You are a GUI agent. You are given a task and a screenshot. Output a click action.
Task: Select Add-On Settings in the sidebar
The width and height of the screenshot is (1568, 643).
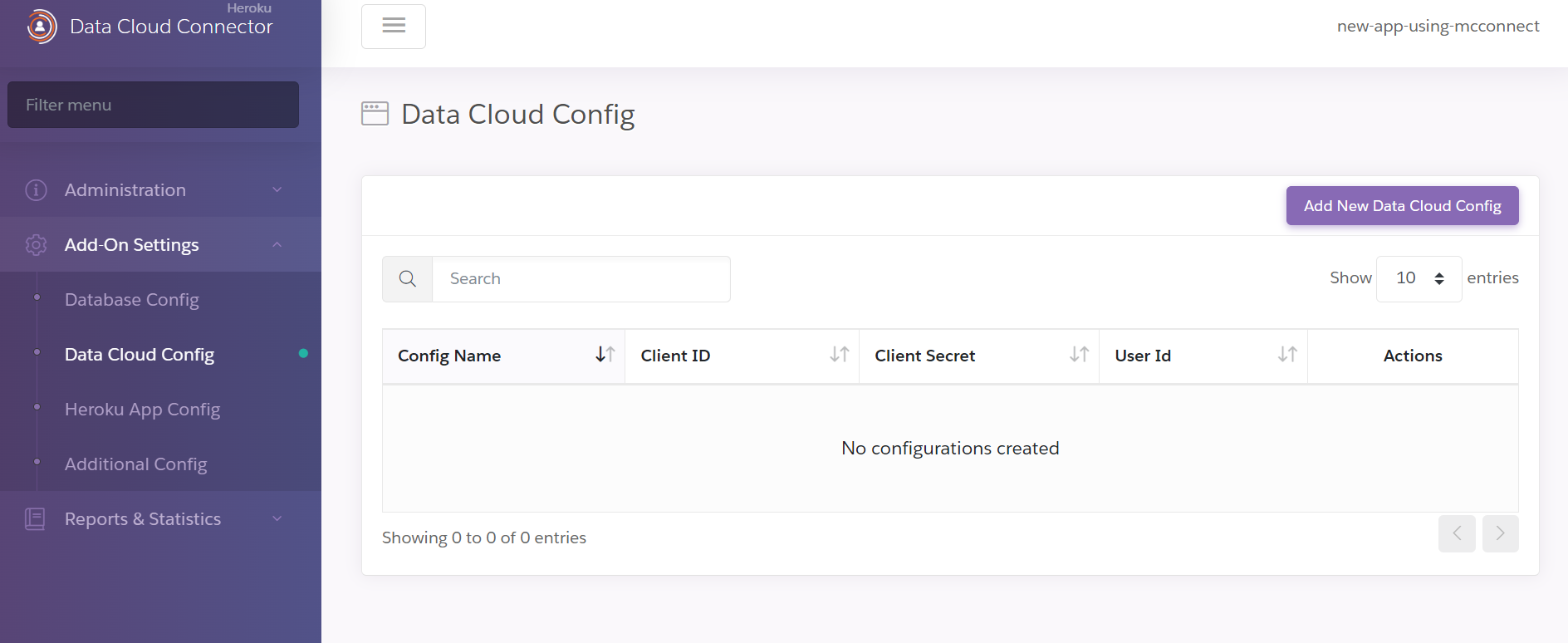[x=160, y=245]
